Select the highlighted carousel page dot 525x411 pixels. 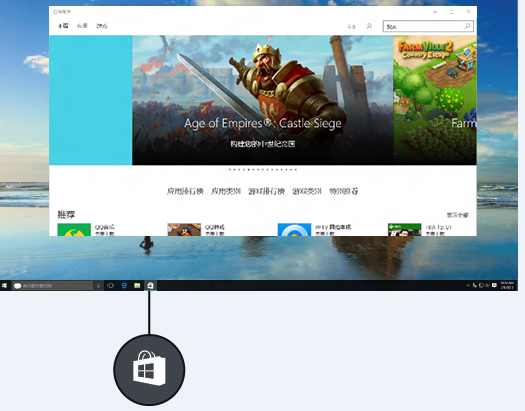coord(248,169)
